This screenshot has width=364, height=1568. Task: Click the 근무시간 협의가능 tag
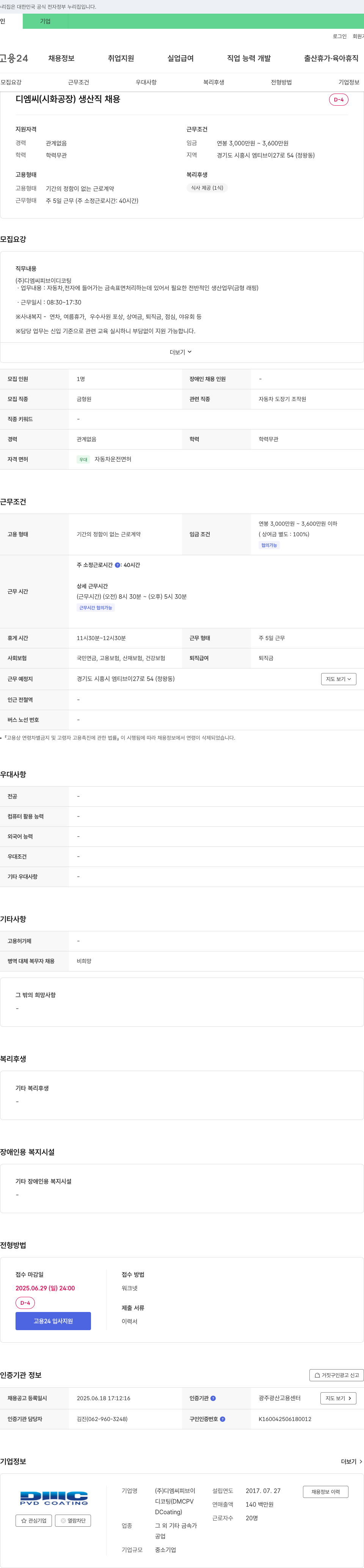(x=96, y=608)
